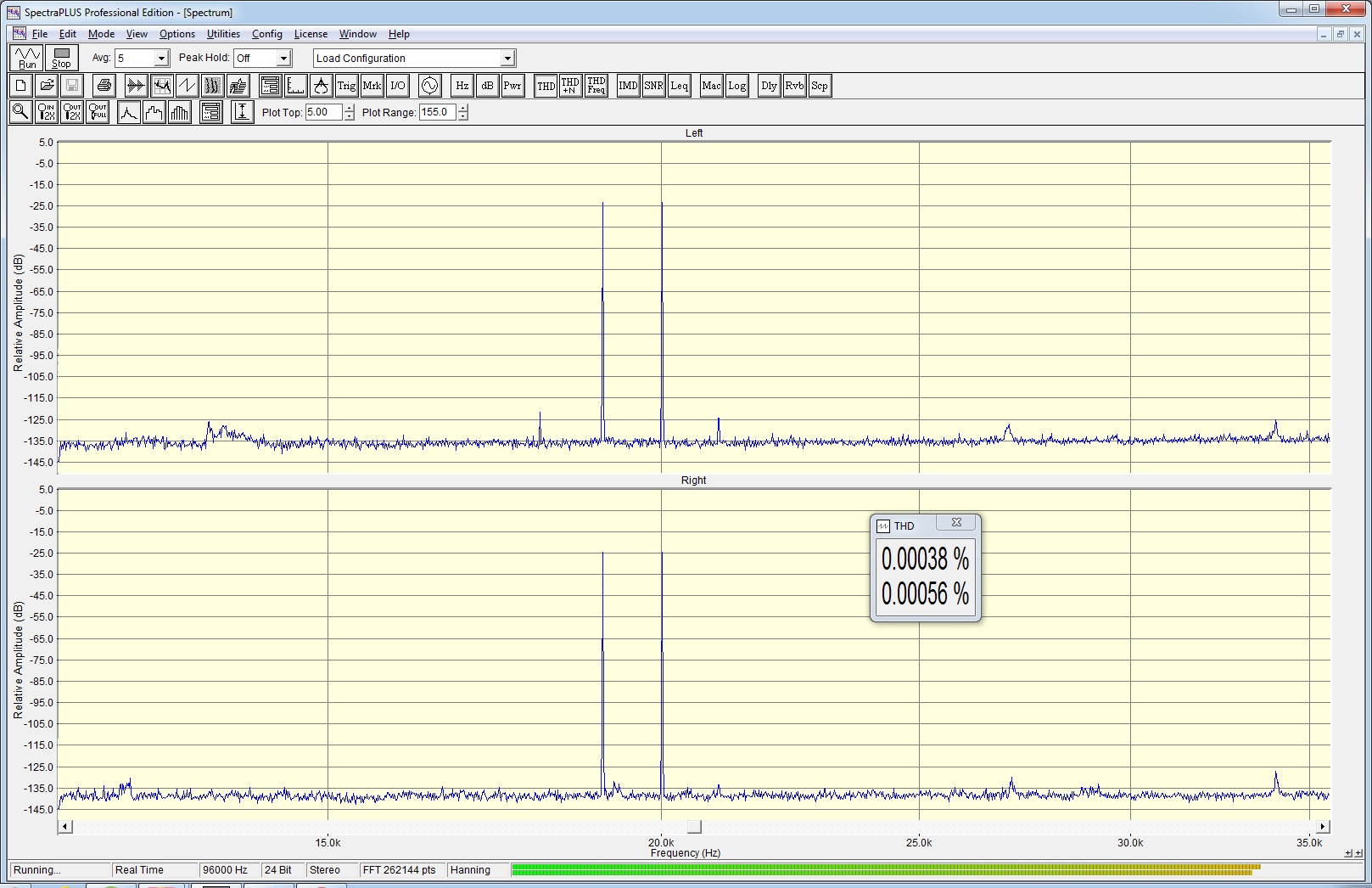This screenshot has height=888, width=1372.
Task: Click the Mrk markers button
Action: pyautogui.click(x=372, y=86)
